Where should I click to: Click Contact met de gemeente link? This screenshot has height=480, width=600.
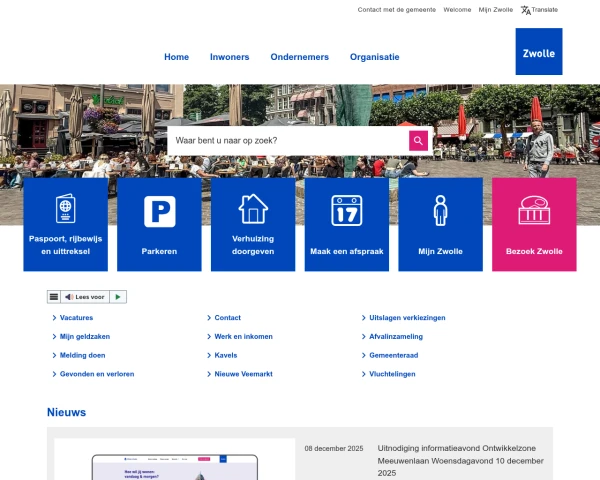pos(395,10)
